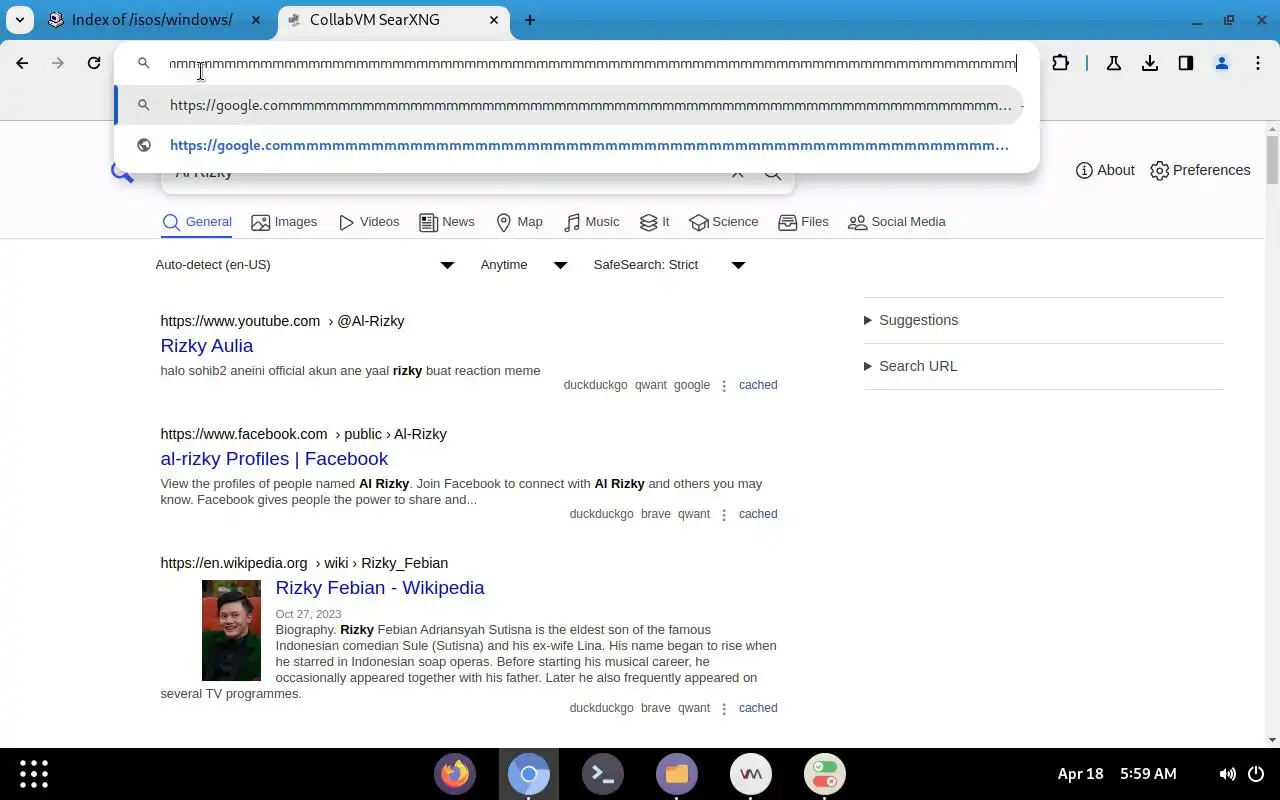
Task: Open al-rizky Profiles | Facebook result
Action: [x=274, y=459]
